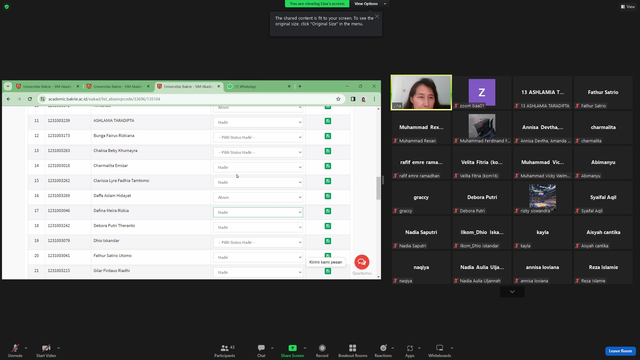Click the red chat bubble widget

coord(362,262)
